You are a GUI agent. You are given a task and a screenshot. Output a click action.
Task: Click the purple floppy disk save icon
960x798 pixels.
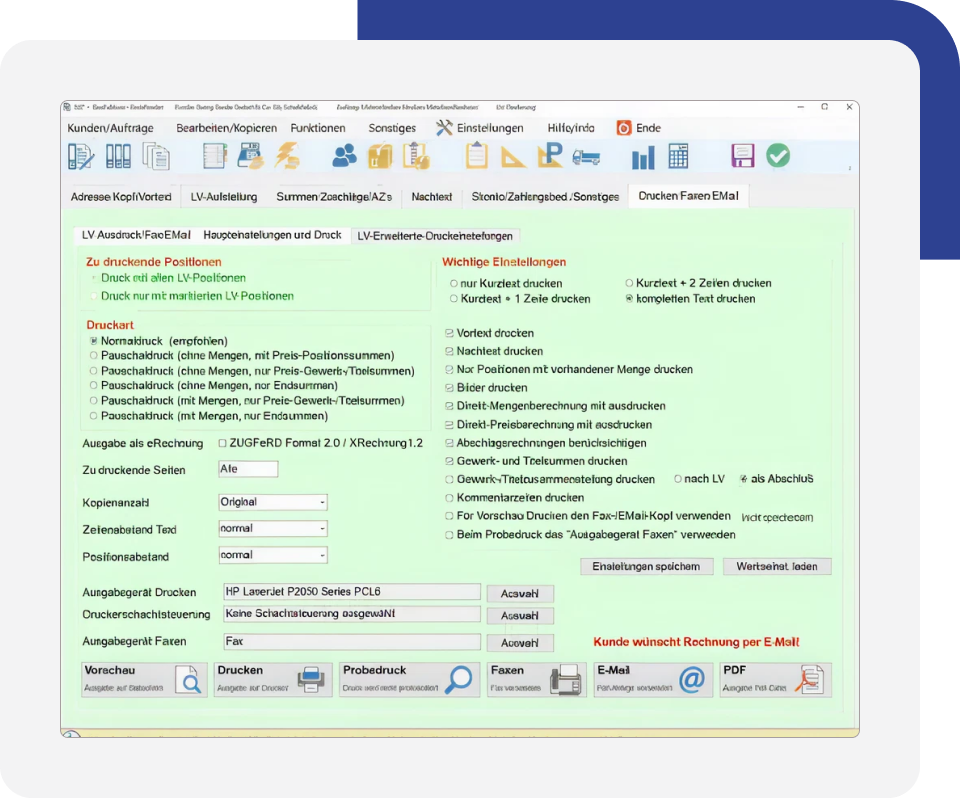coord(742,156)
